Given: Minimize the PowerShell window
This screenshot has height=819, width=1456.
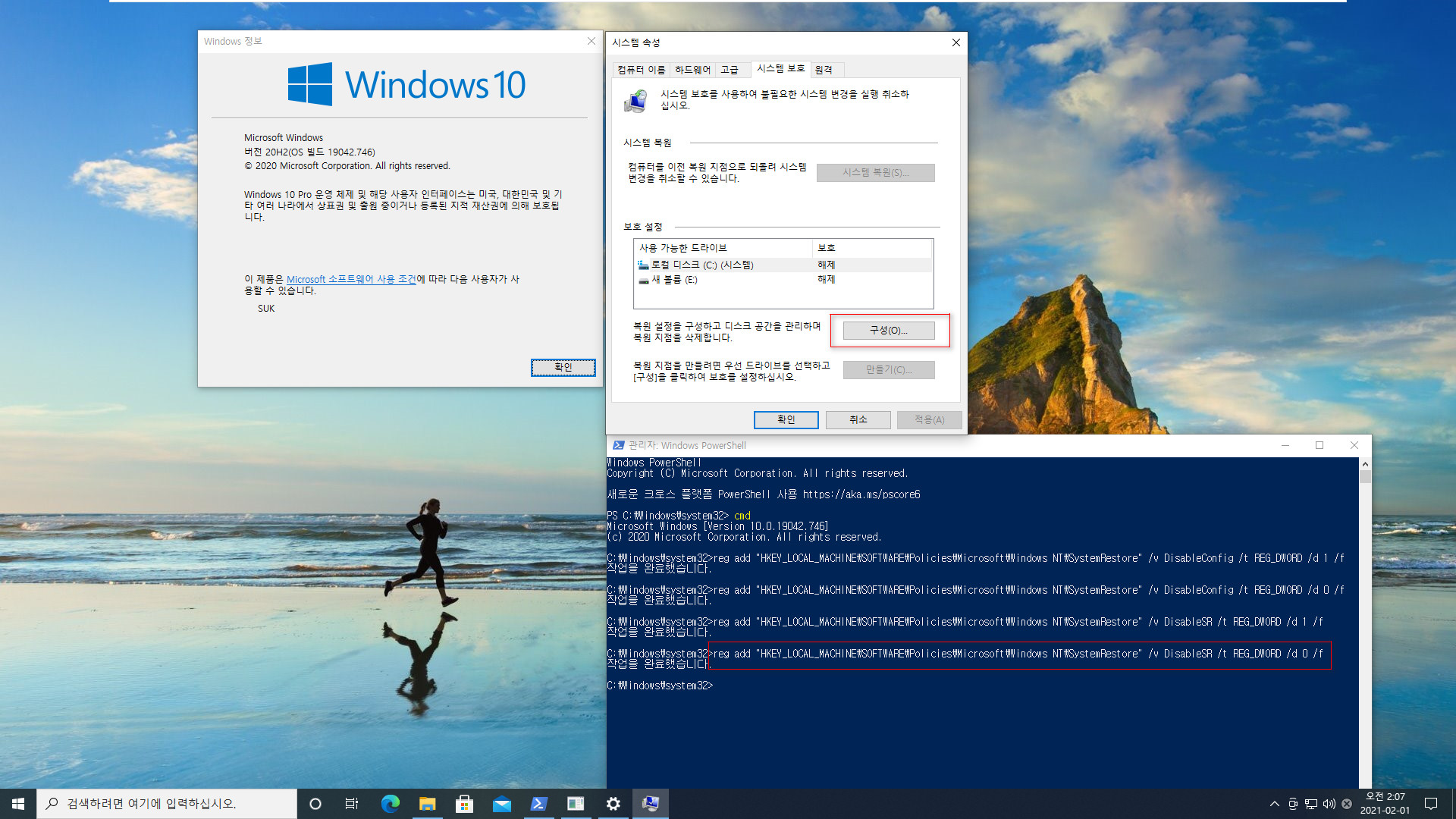Looking at the screenshot, I should point(1285,445).
